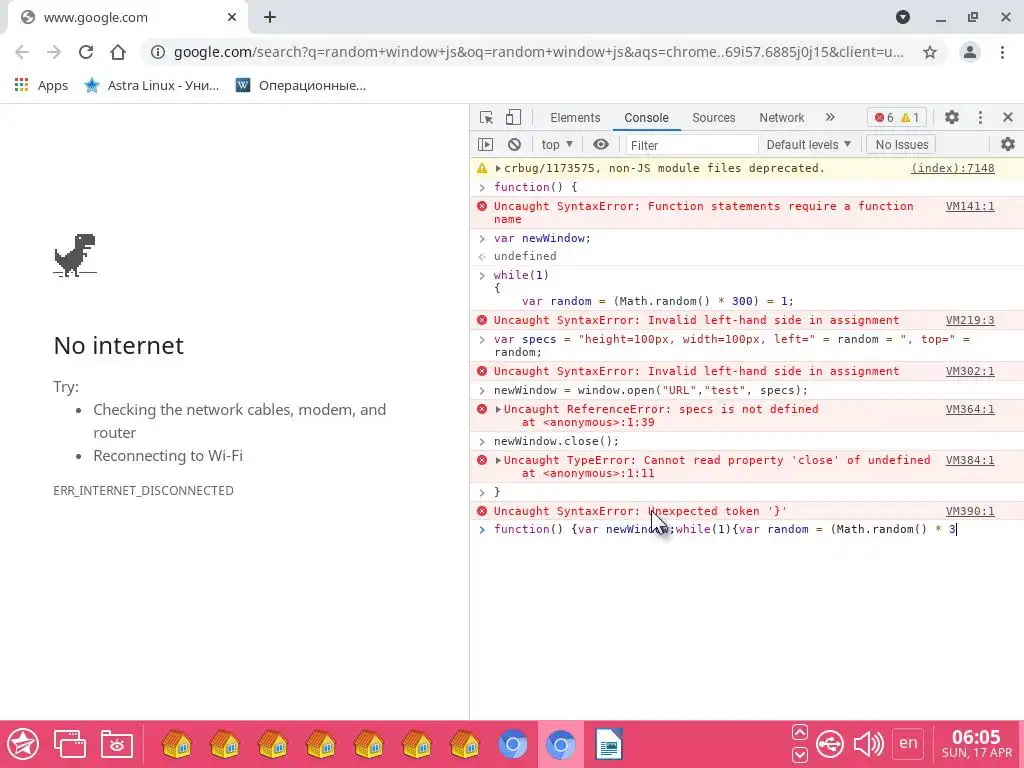Show the console sidebar
This screenshot has height=768, width=1024.
pos(485,144)
